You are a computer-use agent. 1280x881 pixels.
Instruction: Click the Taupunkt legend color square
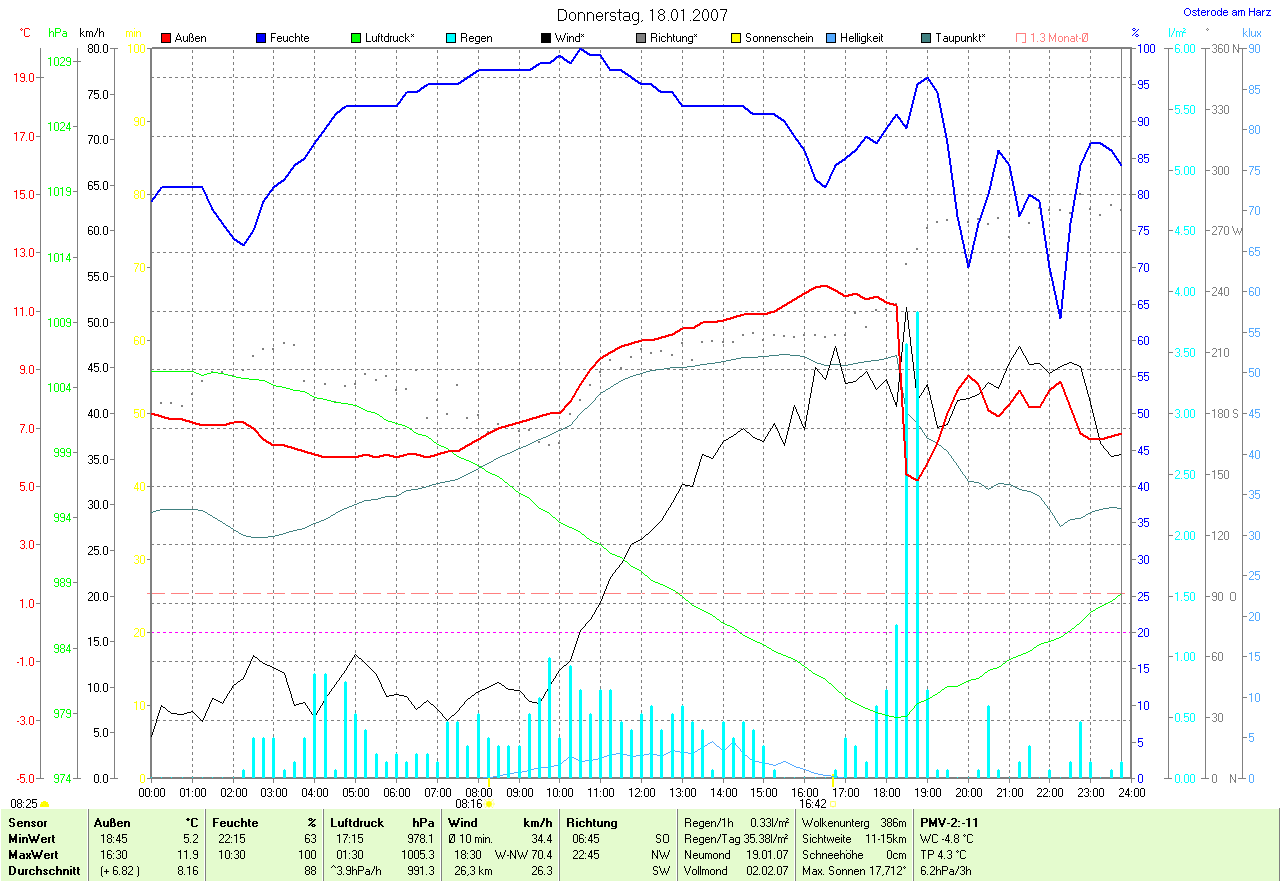pos(926,38)
